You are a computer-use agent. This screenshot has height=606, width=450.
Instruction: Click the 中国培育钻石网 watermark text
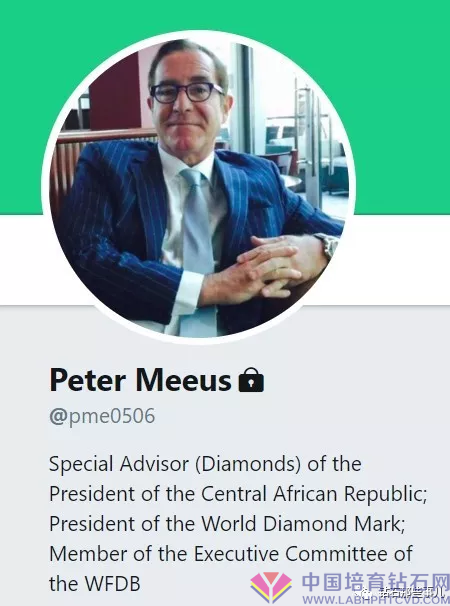coord(375,583)
